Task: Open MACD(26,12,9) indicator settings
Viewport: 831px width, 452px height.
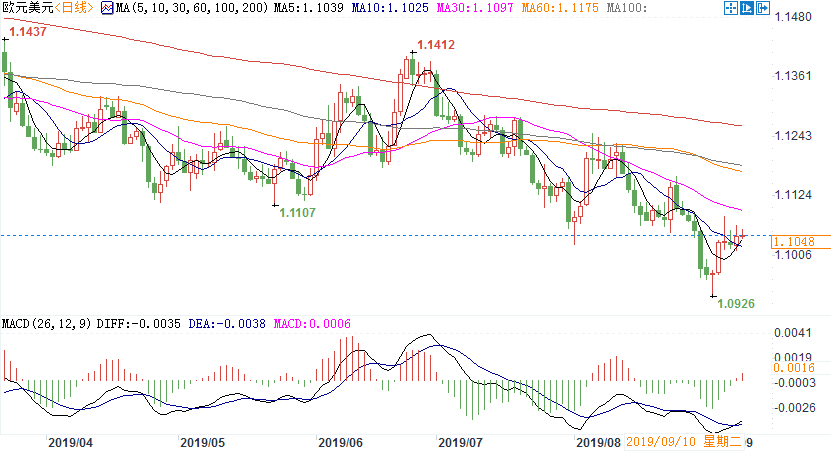Action: click(44, 325)
